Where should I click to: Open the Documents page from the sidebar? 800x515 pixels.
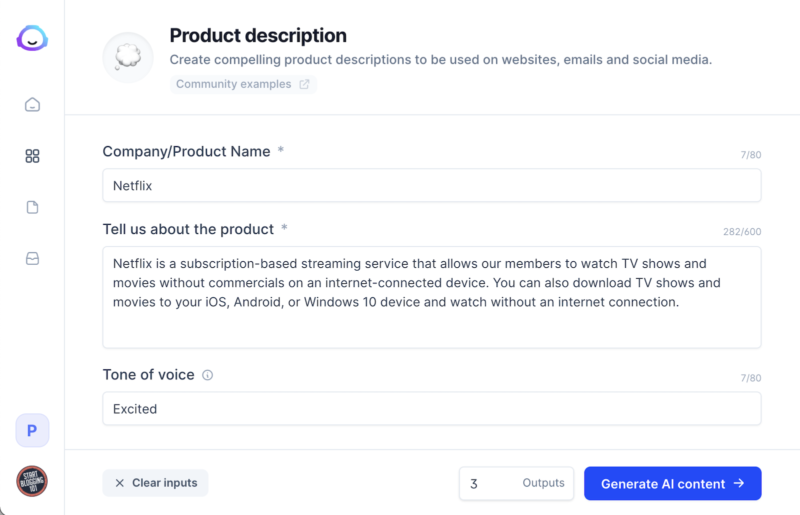(x=32, y=208)
